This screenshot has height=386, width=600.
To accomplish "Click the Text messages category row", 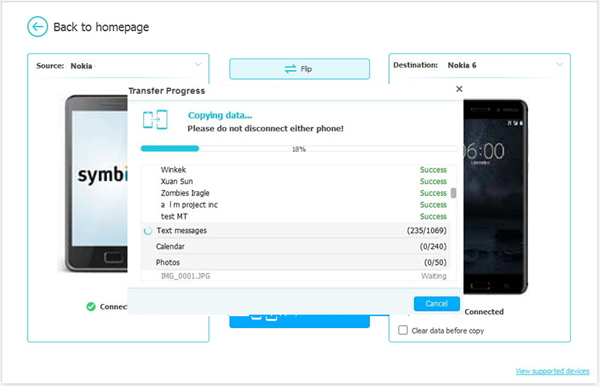I will (x=295, y=230).
